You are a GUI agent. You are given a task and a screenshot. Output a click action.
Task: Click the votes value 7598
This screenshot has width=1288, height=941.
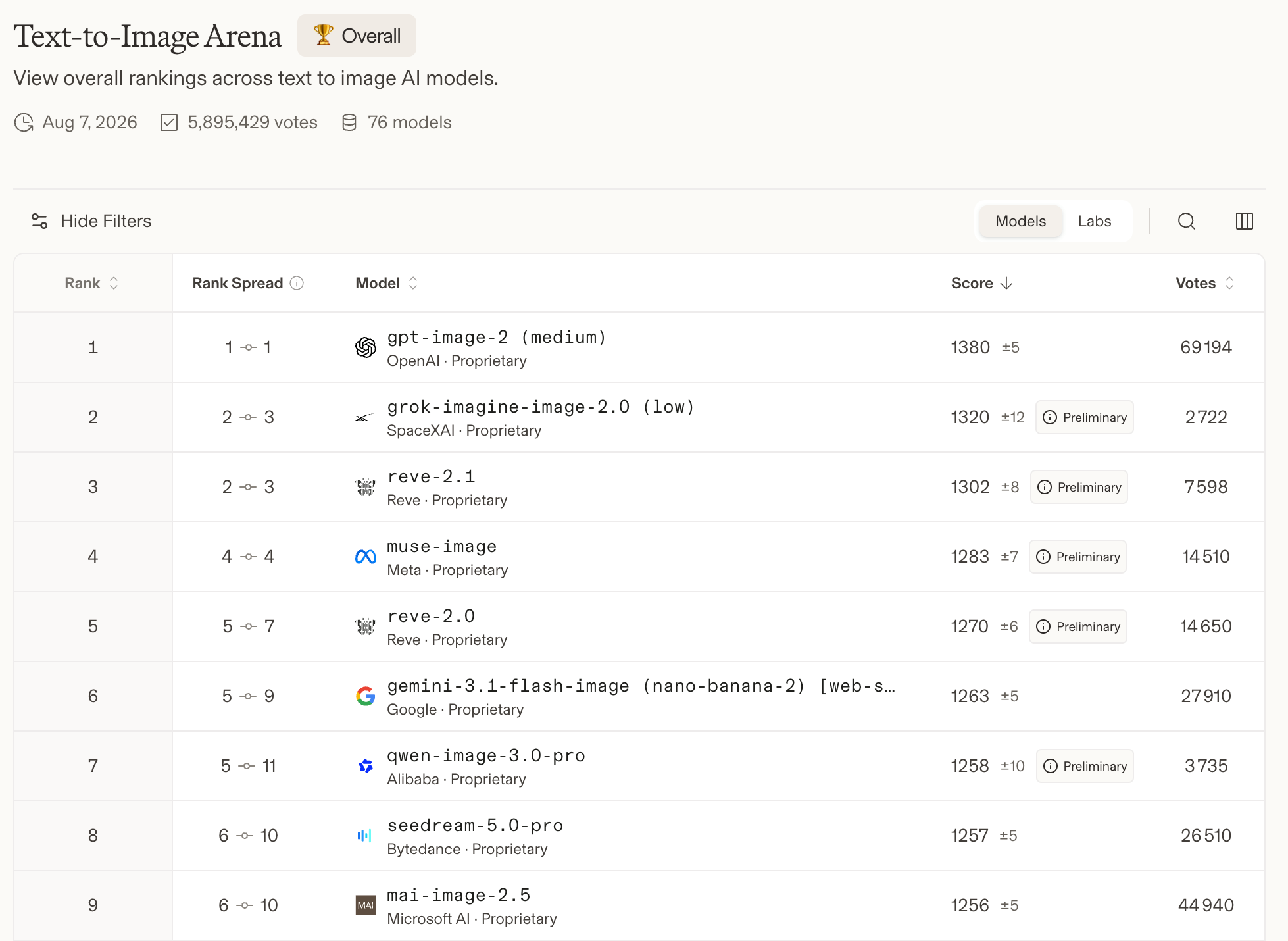pos(1206,487)
